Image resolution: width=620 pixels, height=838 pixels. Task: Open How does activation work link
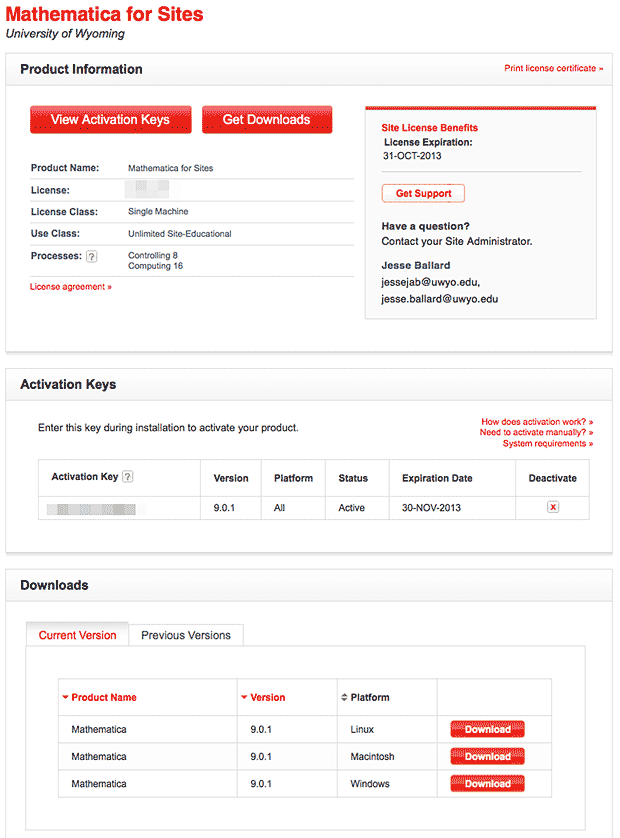(537, 422)
